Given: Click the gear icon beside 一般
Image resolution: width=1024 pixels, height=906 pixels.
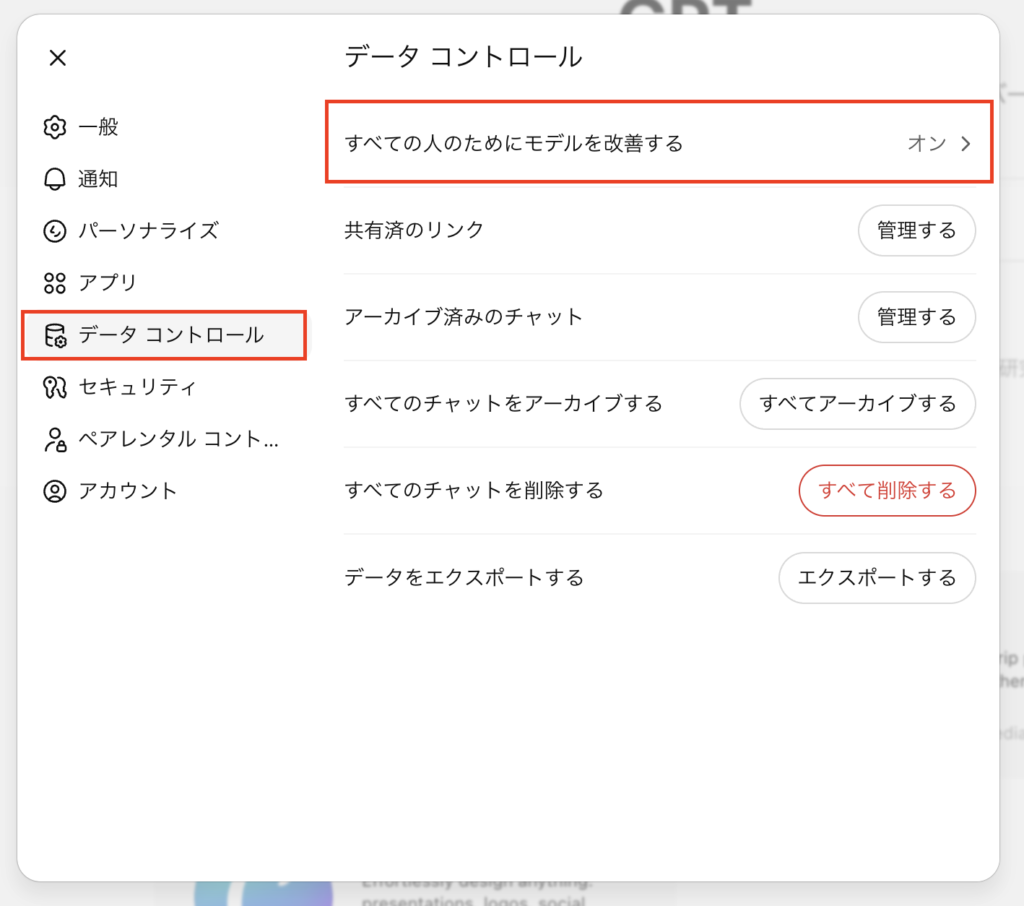Looking at the screenshot, I should pyautogui.click(x=55, y=127).
